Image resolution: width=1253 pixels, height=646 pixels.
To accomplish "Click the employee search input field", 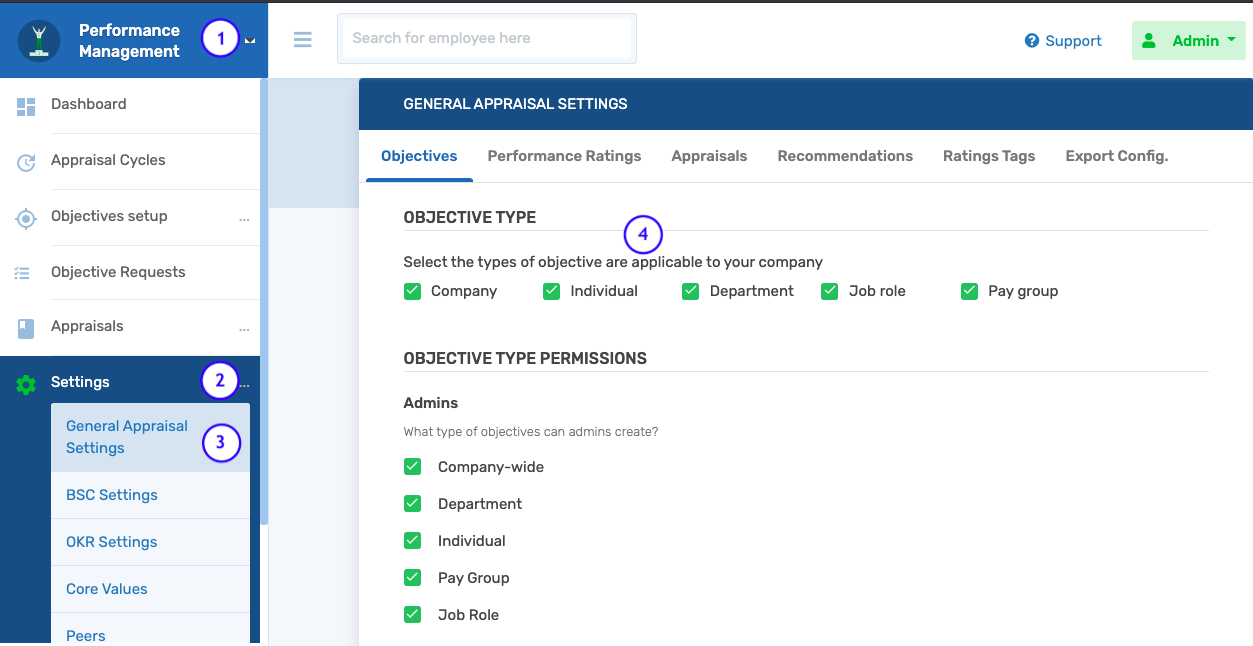I will 486,39.
